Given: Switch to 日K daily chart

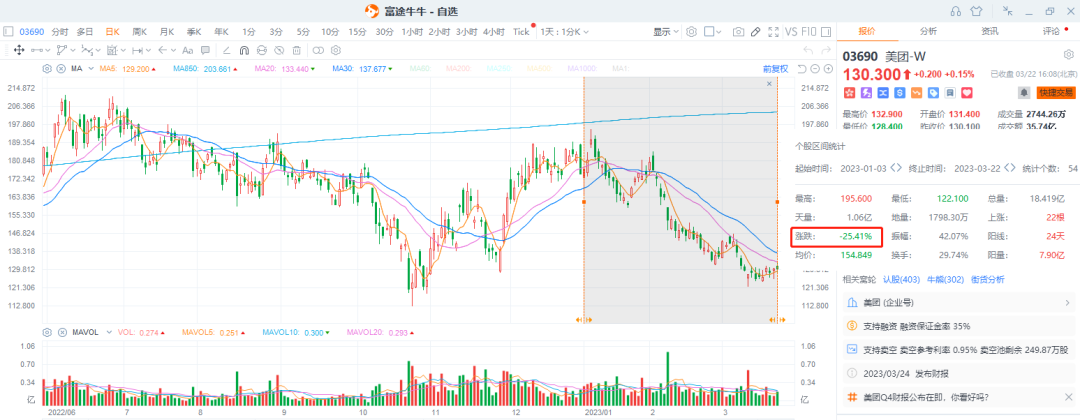Looking at the screenshot, I should tap(112, 32).
